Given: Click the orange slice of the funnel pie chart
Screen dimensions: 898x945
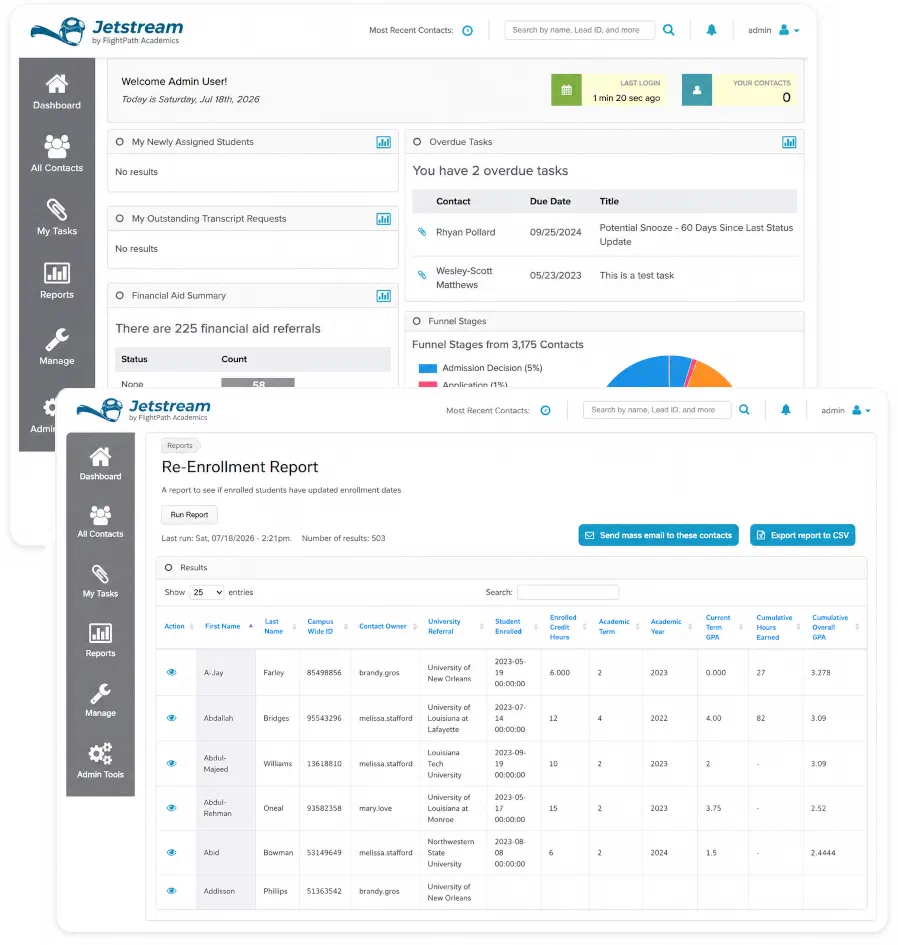Looking at the screenshot, I should click(710, 375).
